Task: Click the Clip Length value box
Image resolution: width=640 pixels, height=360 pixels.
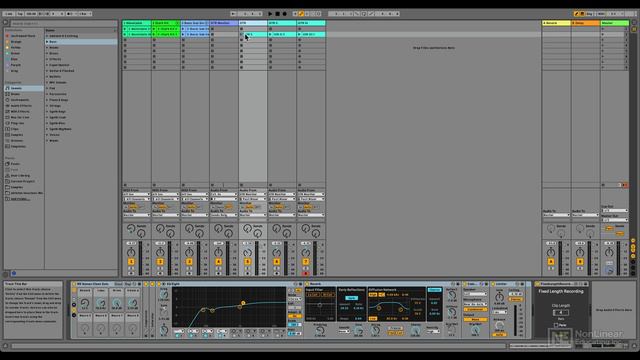Action: point(560,312)
